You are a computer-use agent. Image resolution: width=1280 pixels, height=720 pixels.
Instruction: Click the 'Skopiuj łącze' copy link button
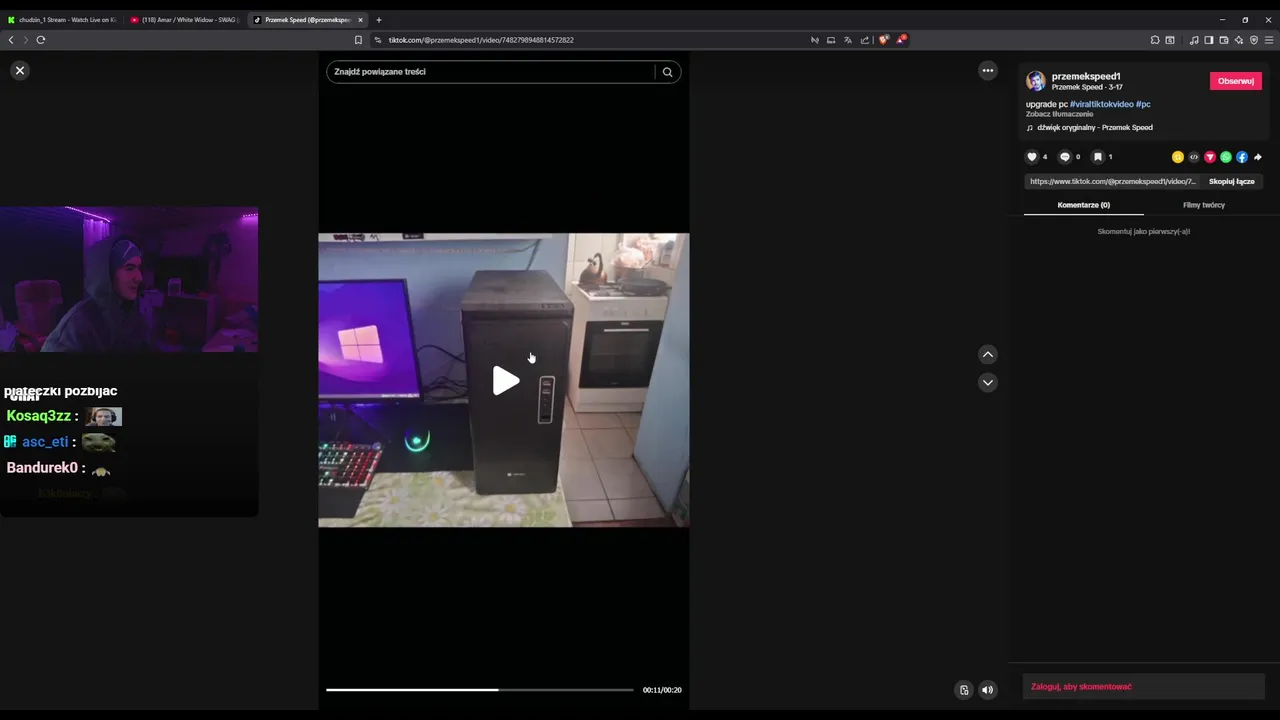[1232, 182]
